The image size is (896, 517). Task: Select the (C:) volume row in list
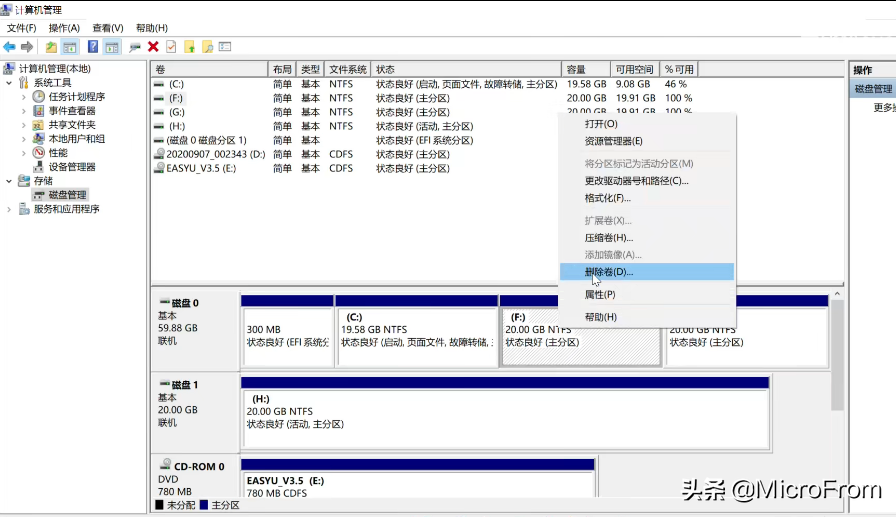(176, 84)
